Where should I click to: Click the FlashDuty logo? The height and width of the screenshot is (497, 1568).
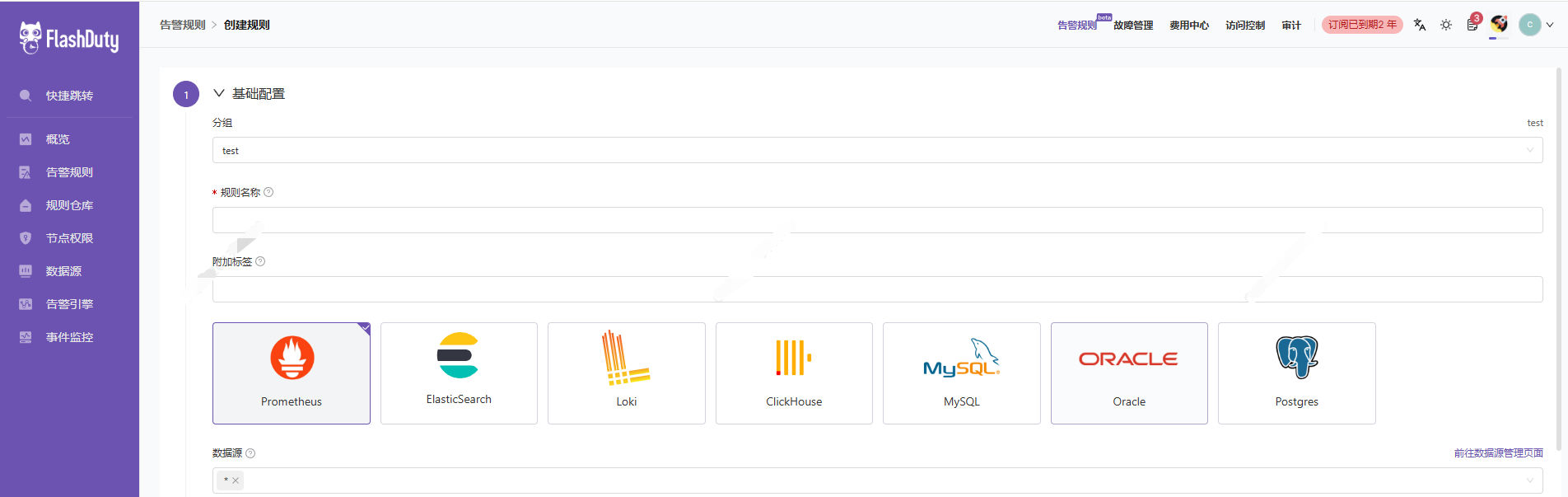pos(69,38)
